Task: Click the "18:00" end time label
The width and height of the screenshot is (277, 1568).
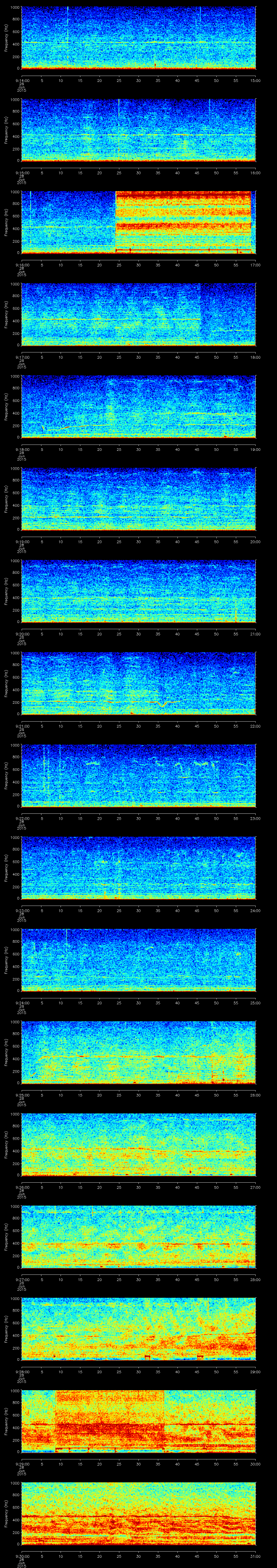Action: click(256, 357)
